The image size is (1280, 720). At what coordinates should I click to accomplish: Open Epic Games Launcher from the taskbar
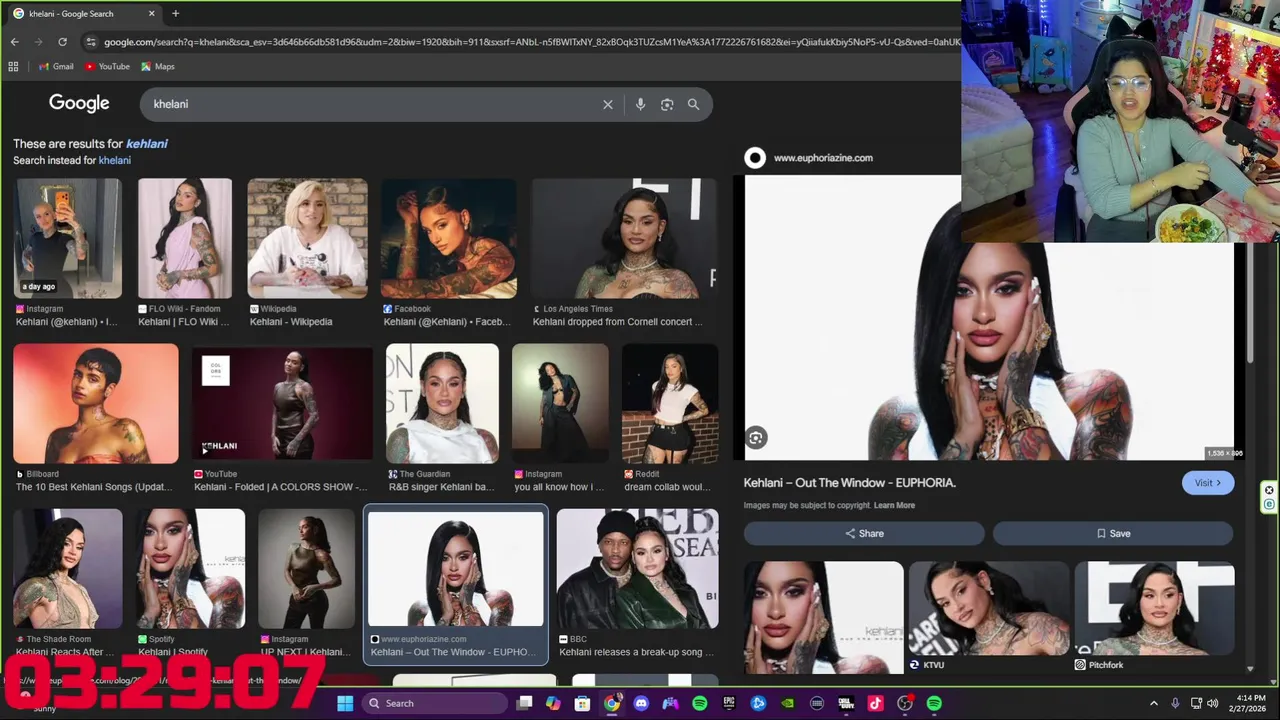729,703
